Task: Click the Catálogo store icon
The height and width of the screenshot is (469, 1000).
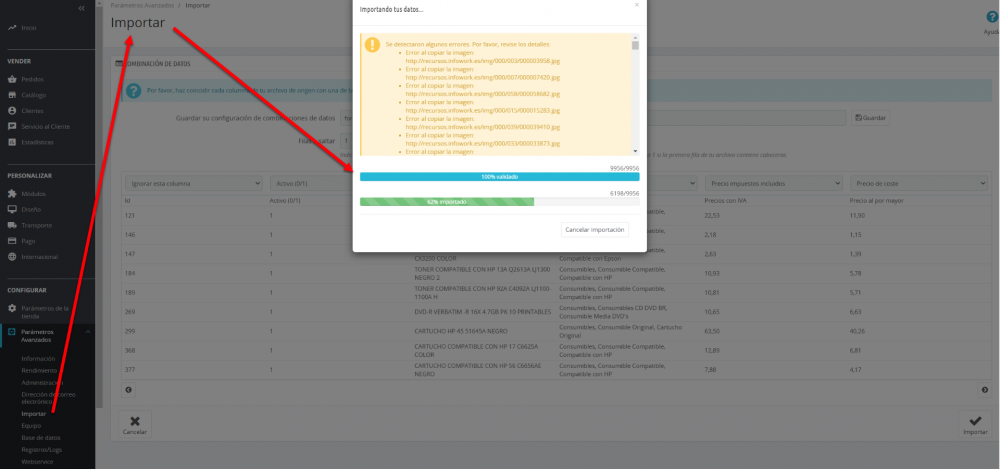Action: tap(12, 95)
